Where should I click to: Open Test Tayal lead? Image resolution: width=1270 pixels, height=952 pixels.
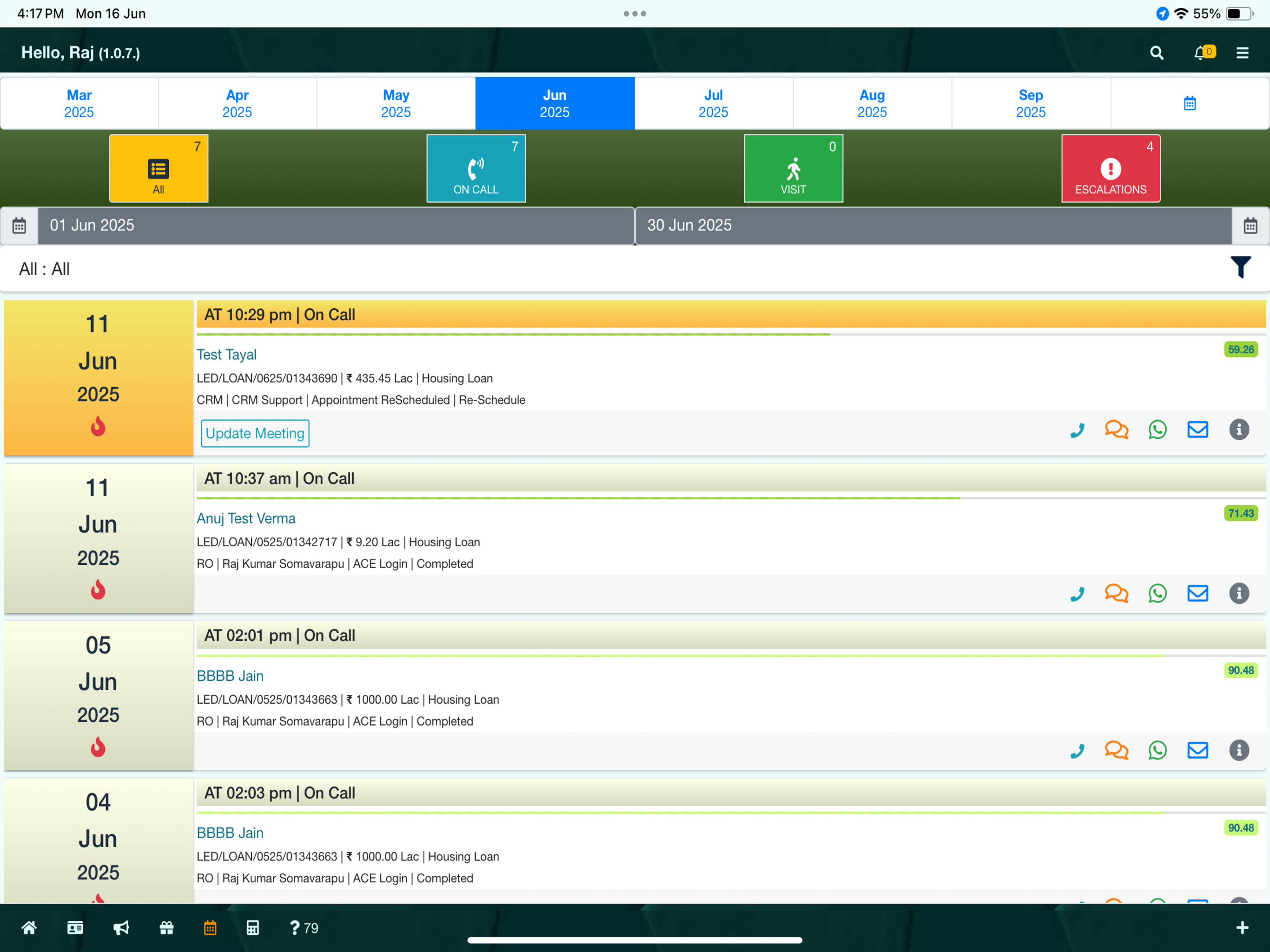[226, 355]
